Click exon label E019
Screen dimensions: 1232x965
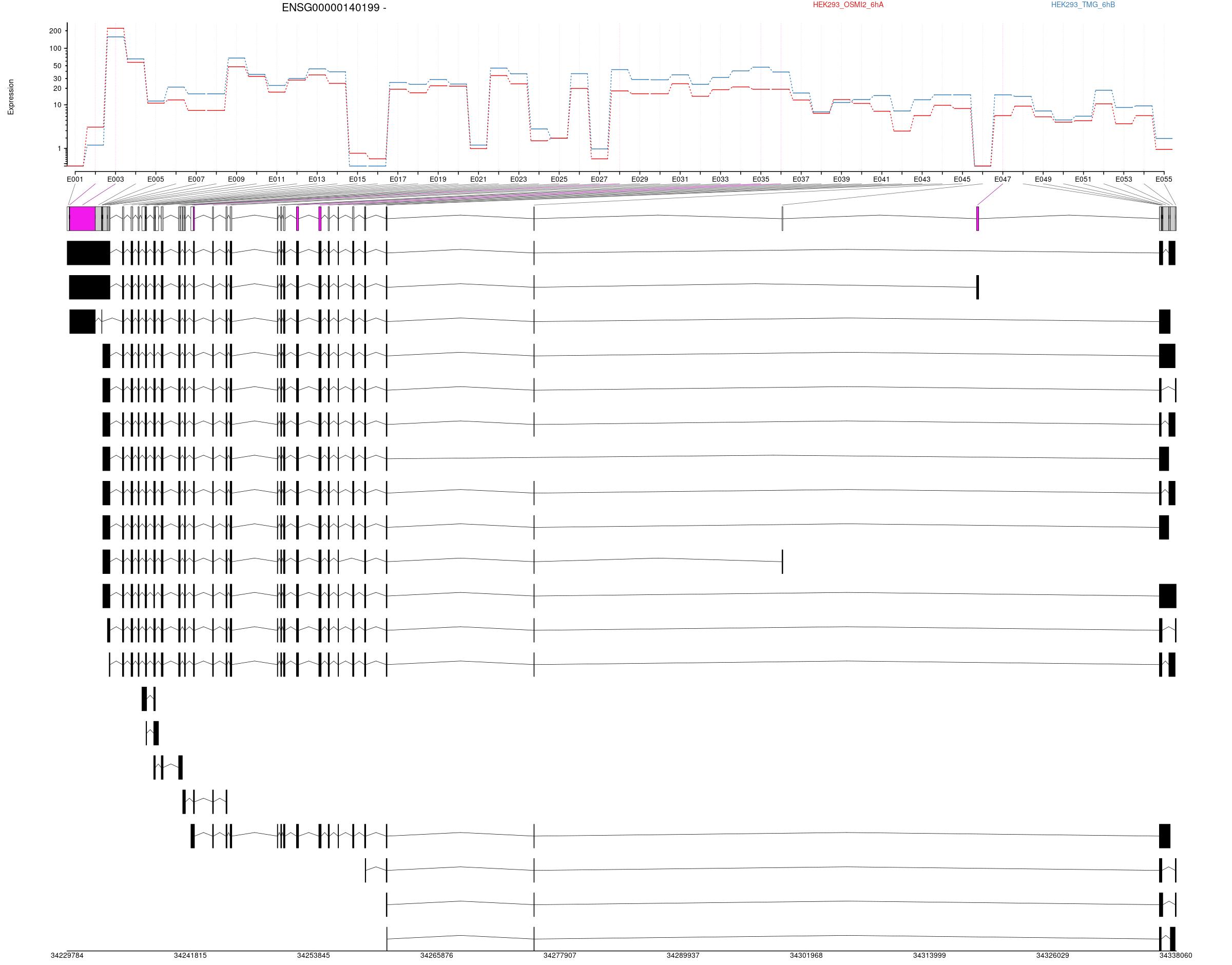point(438,179)
